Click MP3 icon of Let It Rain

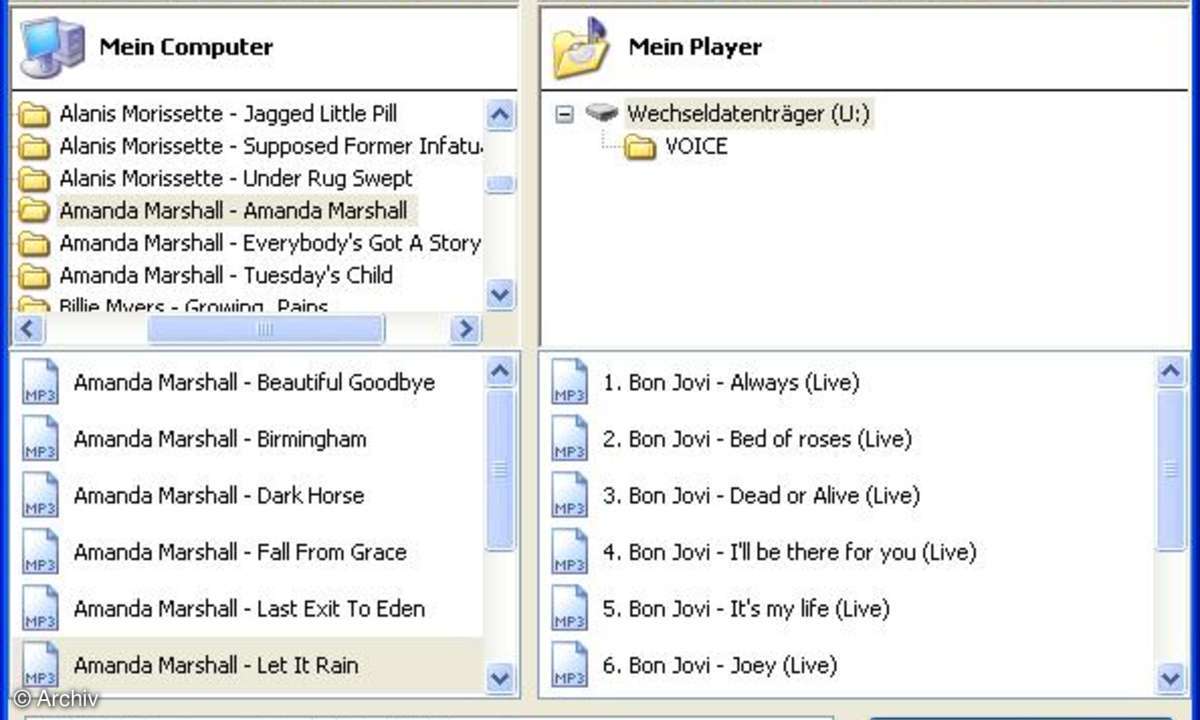(41, 666)
